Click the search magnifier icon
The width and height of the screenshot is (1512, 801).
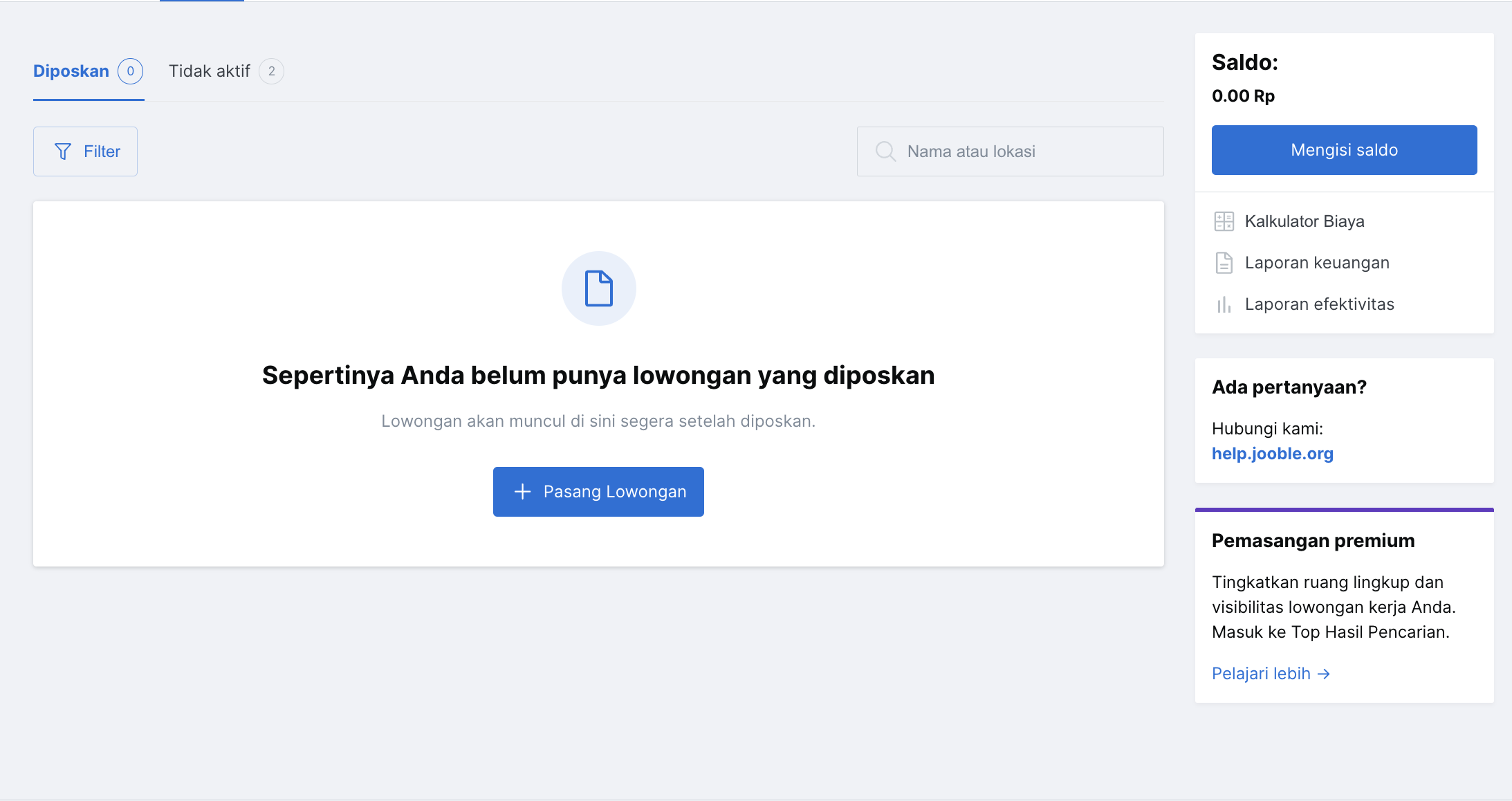click(885, 151)
